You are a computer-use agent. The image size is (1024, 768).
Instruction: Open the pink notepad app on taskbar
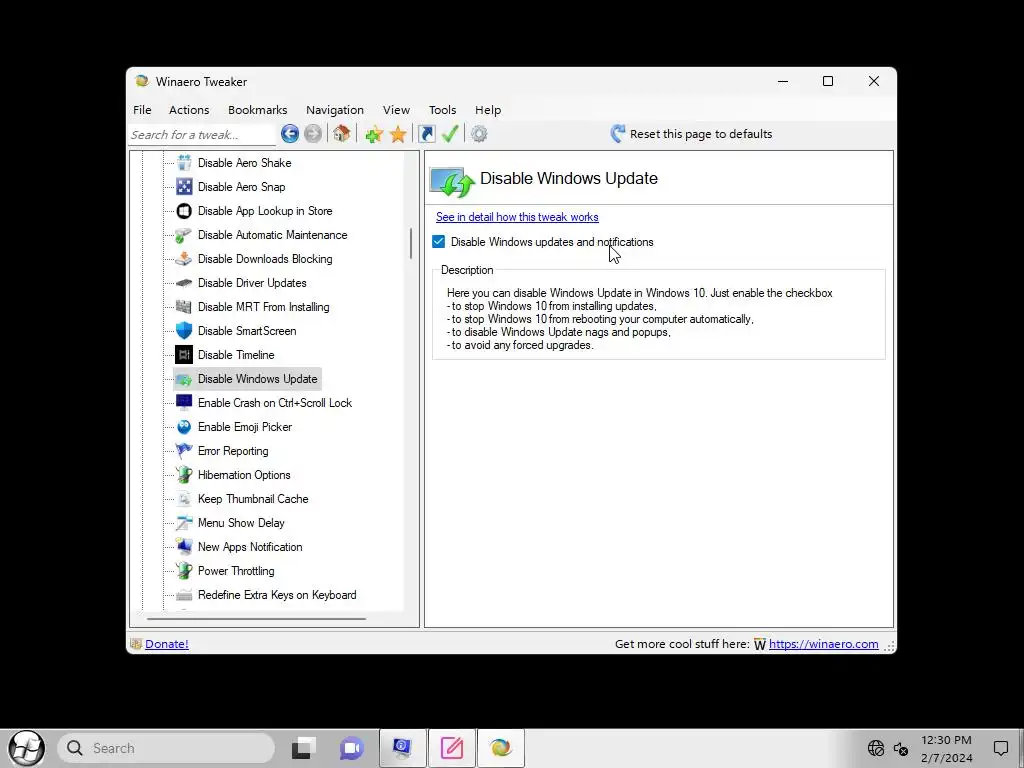(x=452, y=748)
